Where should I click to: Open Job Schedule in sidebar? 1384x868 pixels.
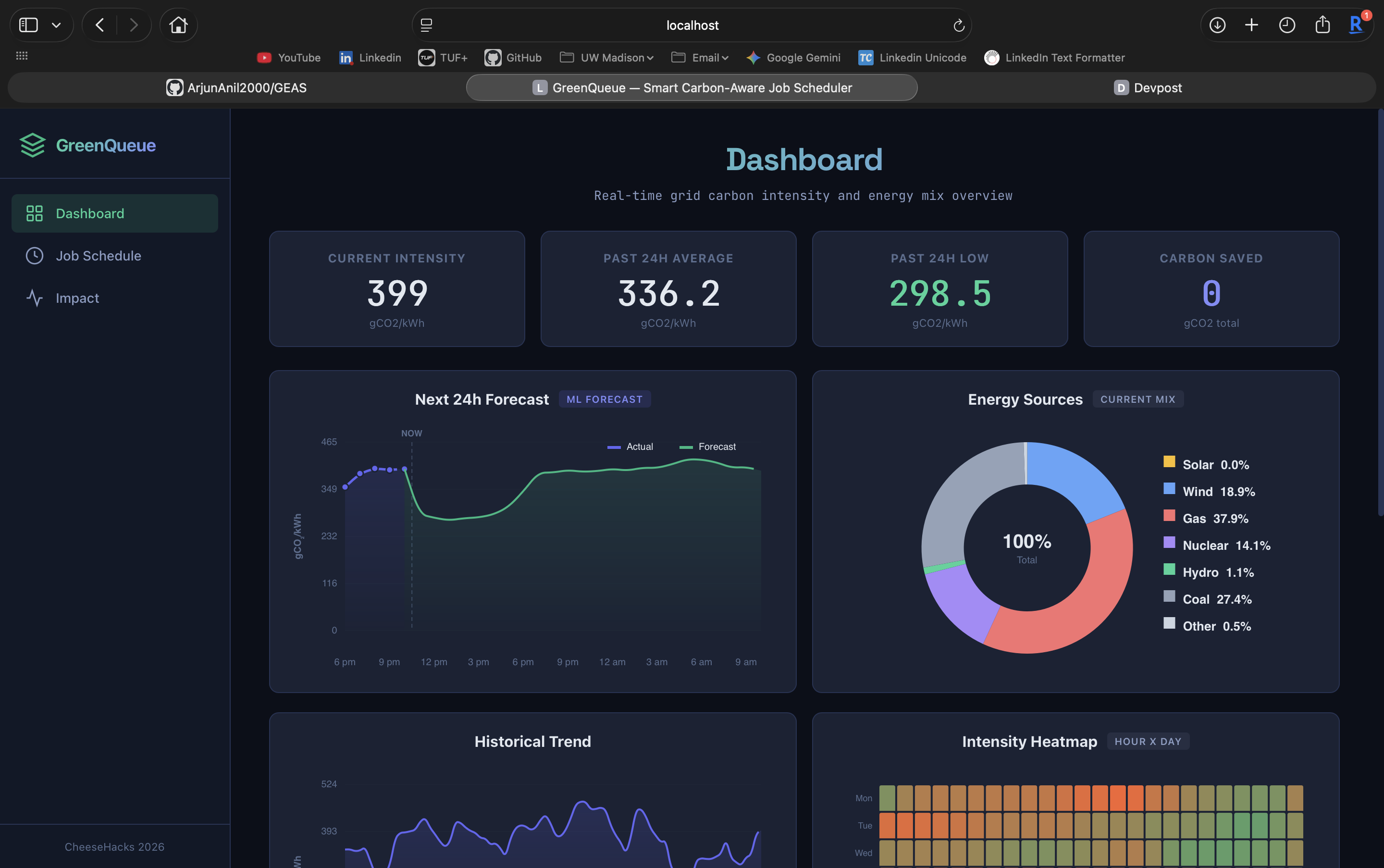coord(98,256)
